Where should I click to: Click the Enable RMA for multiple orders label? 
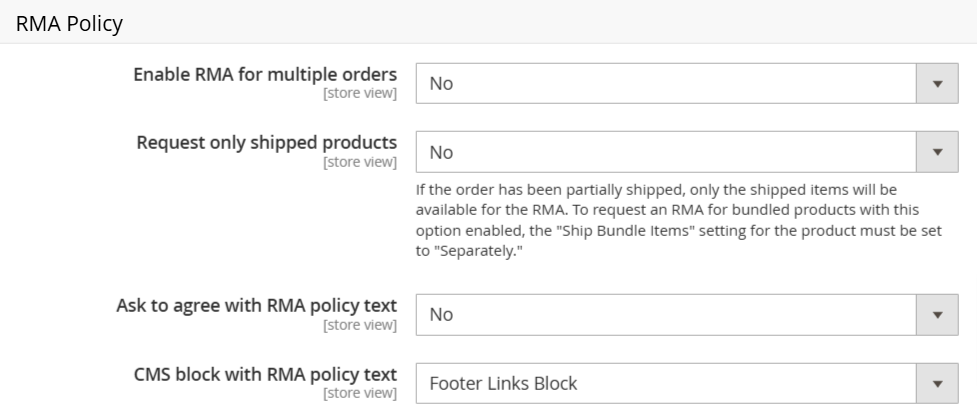[x=265, y=75]
